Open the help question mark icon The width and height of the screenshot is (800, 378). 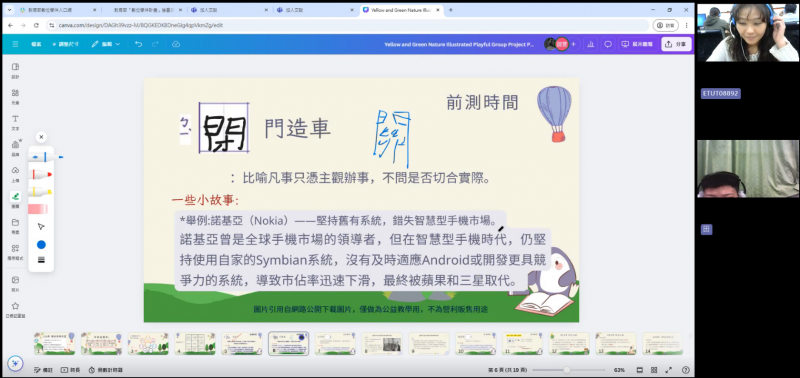[x=685, y=370]
